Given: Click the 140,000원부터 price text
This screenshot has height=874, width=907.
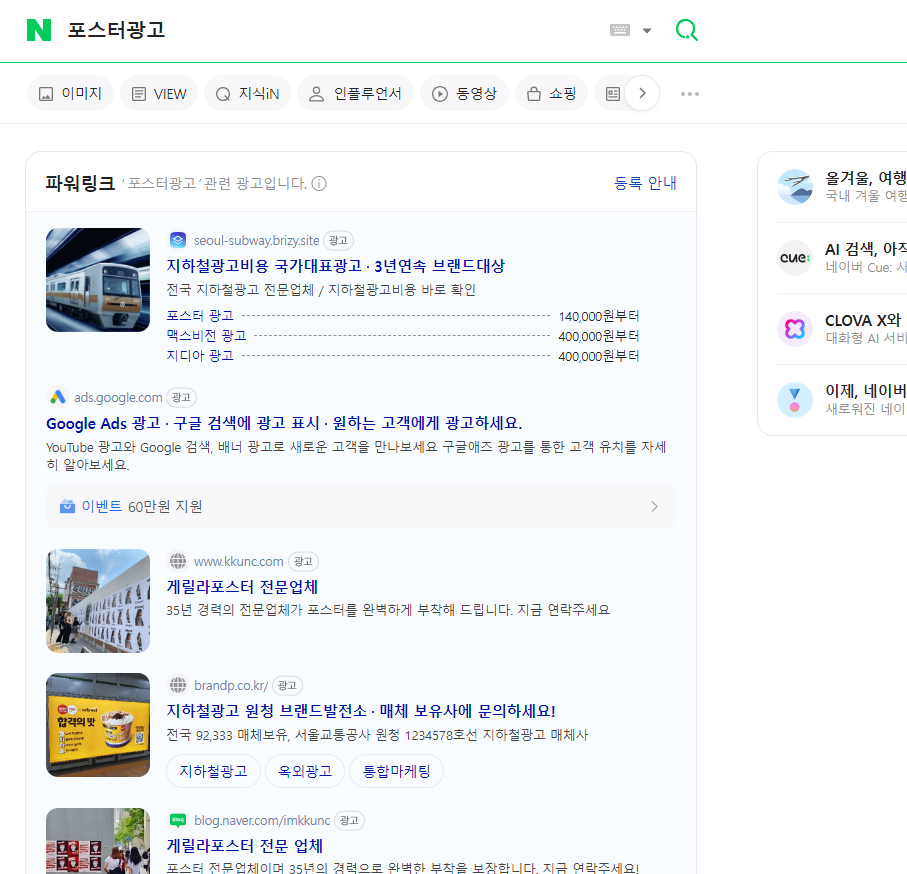Looking at the screenshot, I should click(599, 316).
